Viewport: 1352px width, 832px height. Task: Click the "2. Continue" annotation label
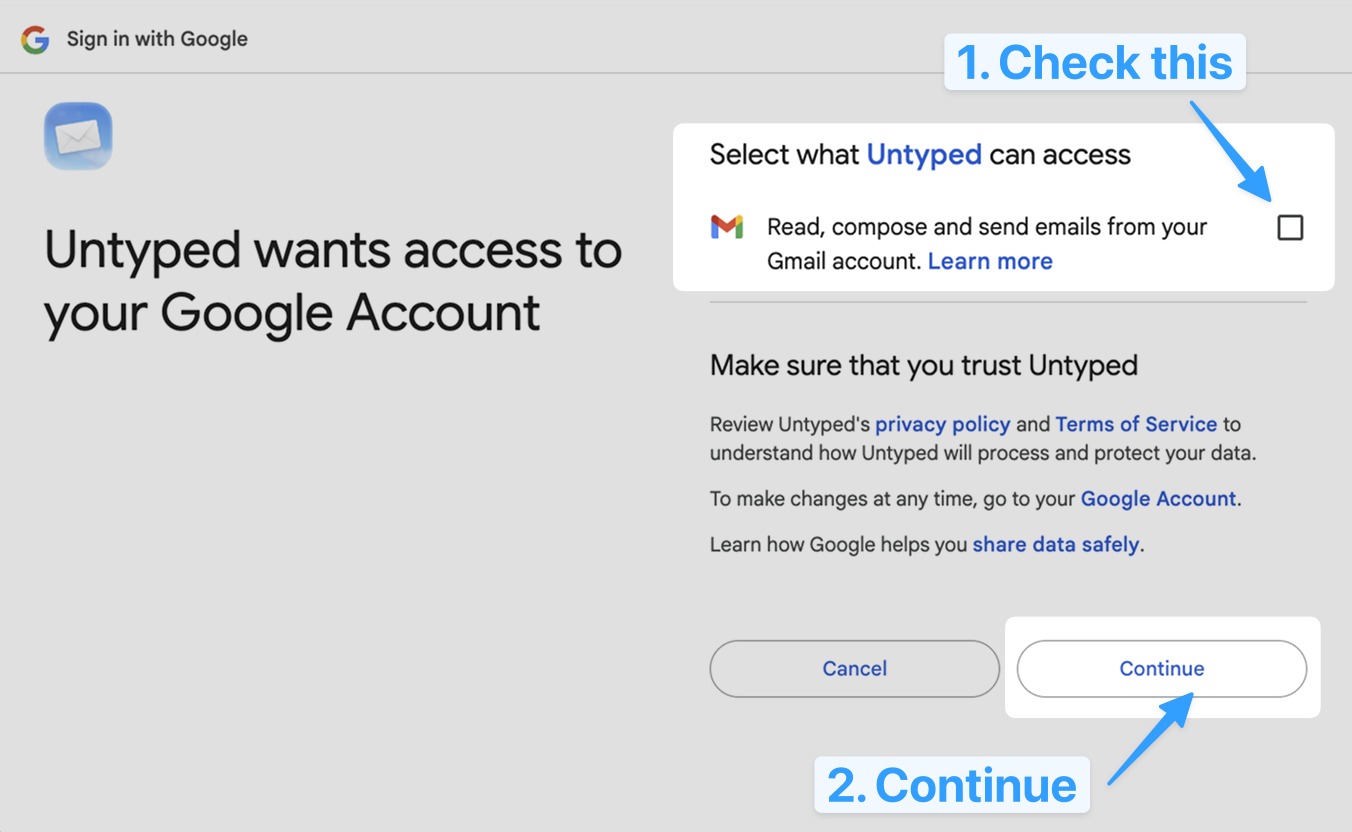click(951, 785)
